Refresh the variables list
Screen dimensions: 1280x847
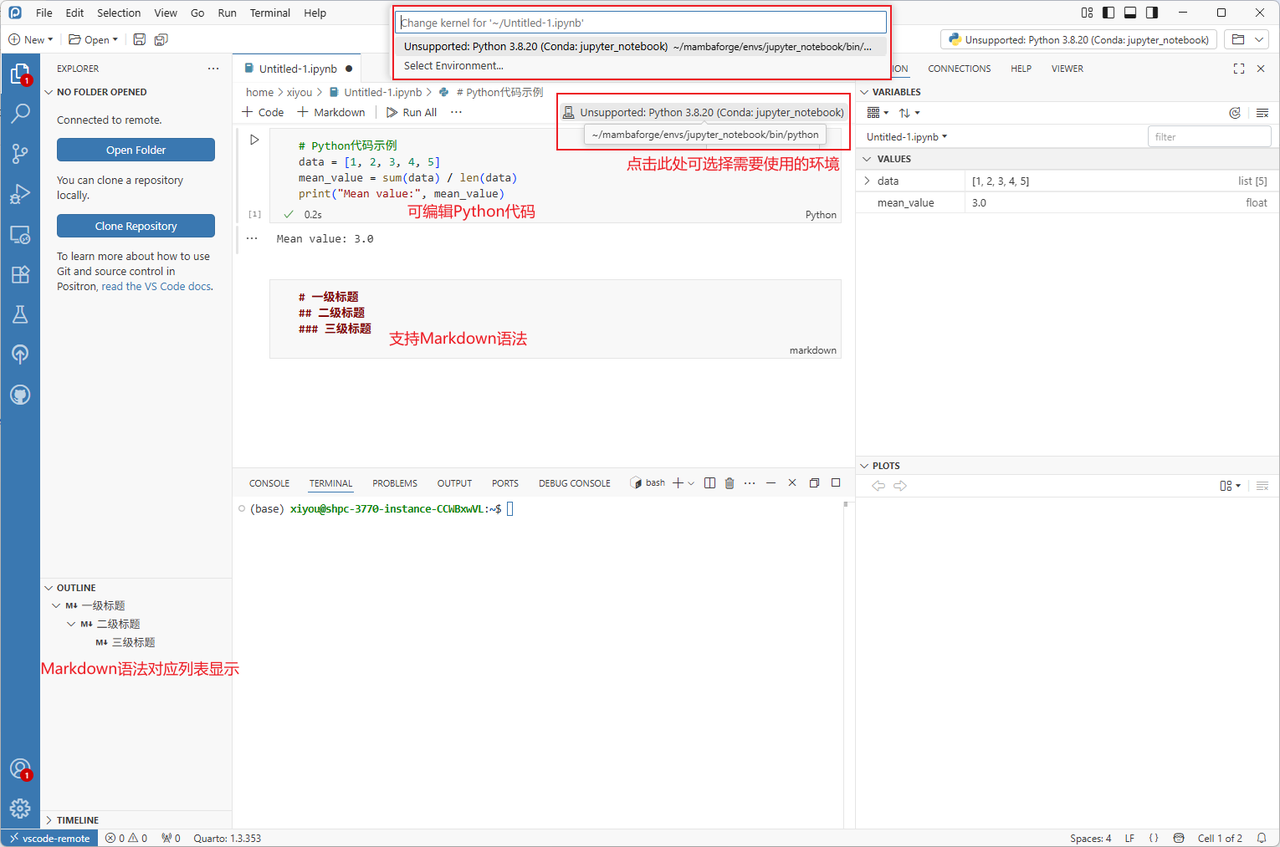tap(1235, 113)
